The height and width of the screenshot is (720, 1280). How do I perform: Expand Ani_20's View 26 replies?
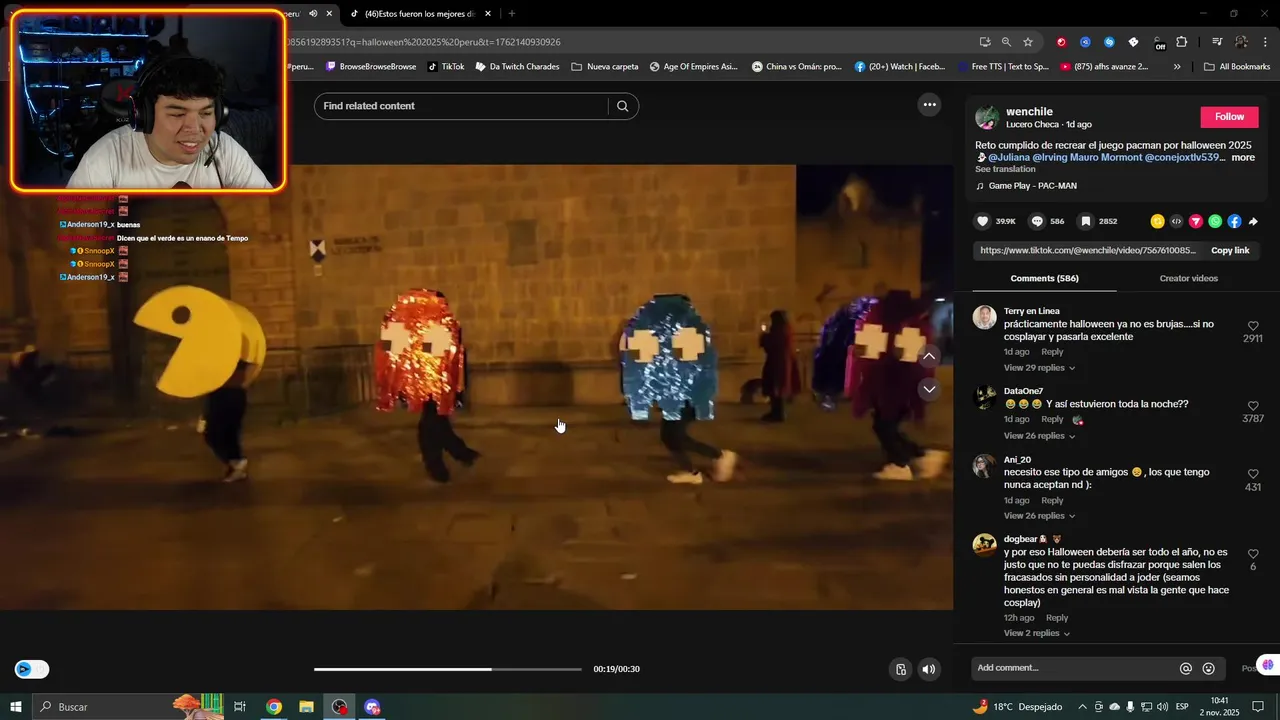pyautogui.click(x=1040, y=516)
